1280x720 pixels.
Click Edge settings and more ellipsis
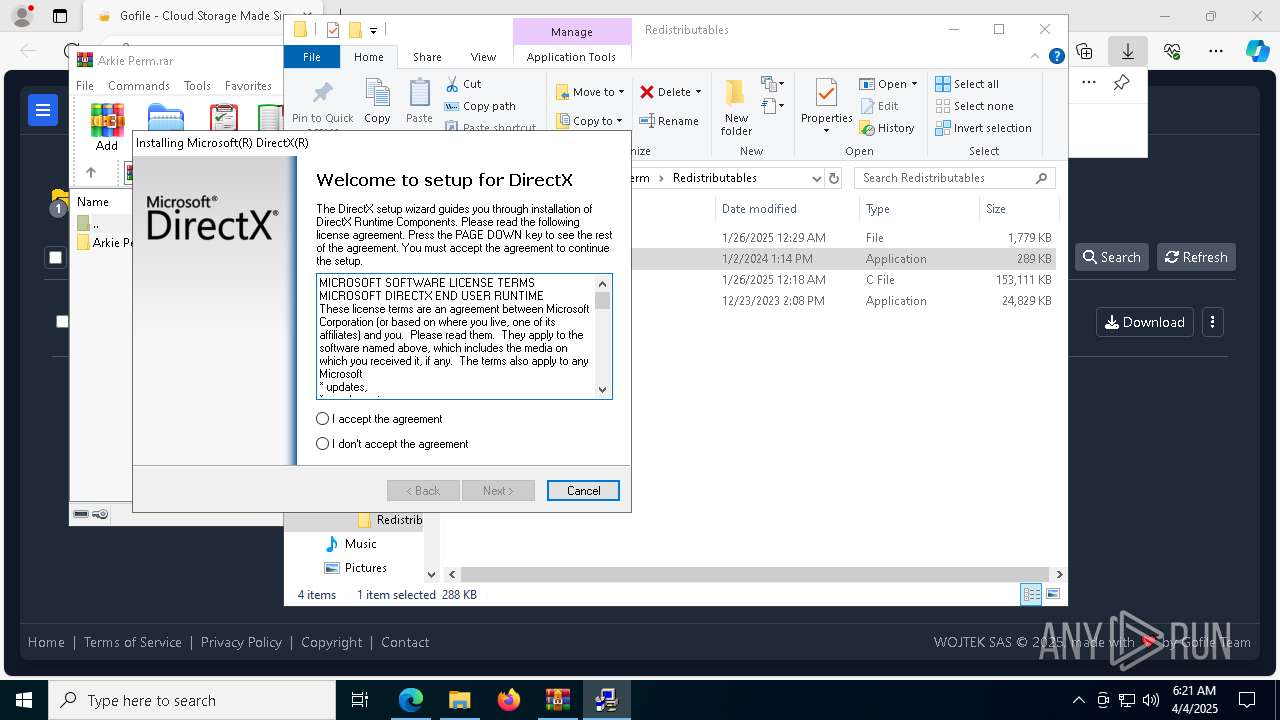point(1216,51)
